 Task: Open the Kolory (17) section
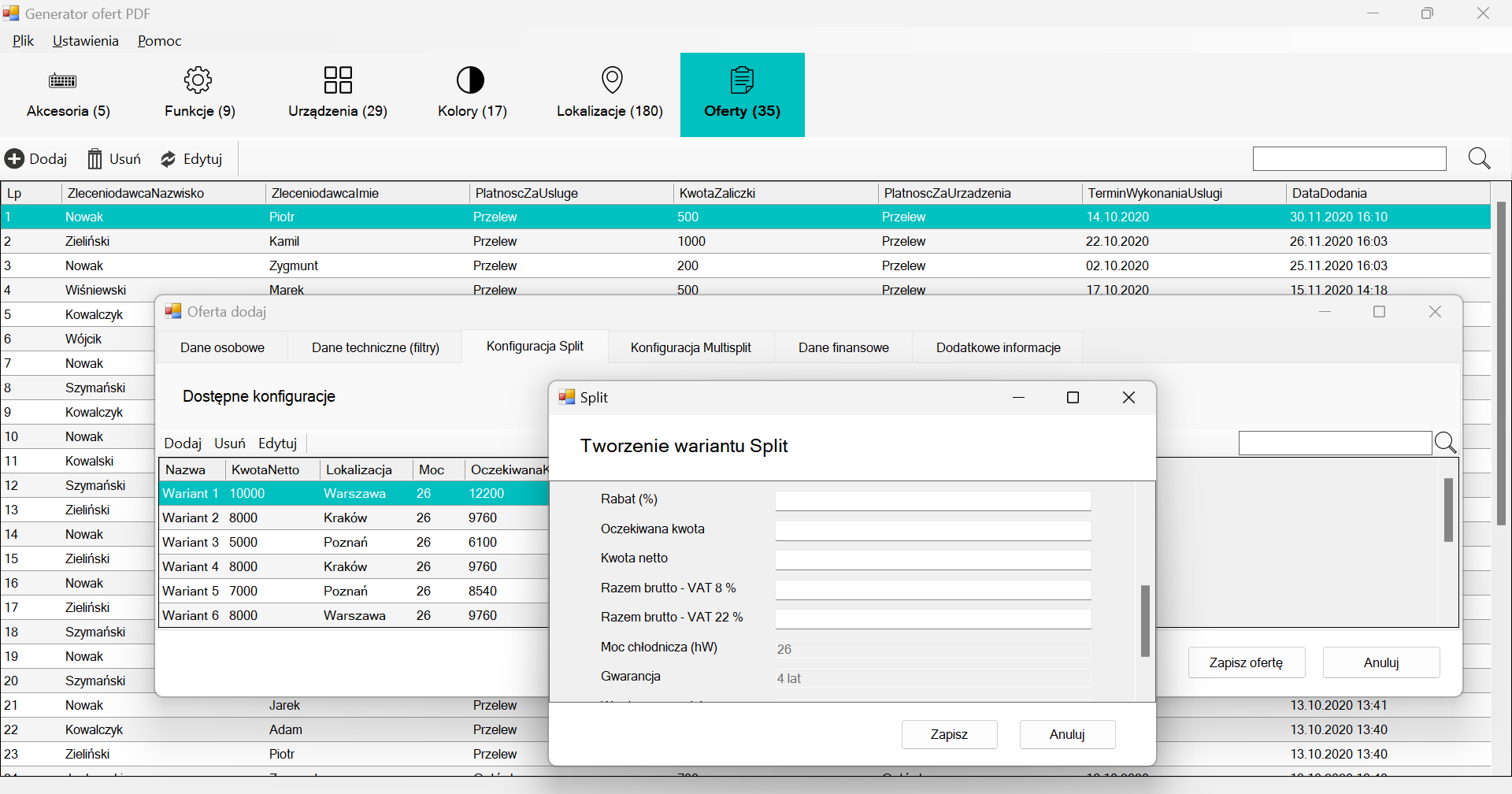click(472, 95)
